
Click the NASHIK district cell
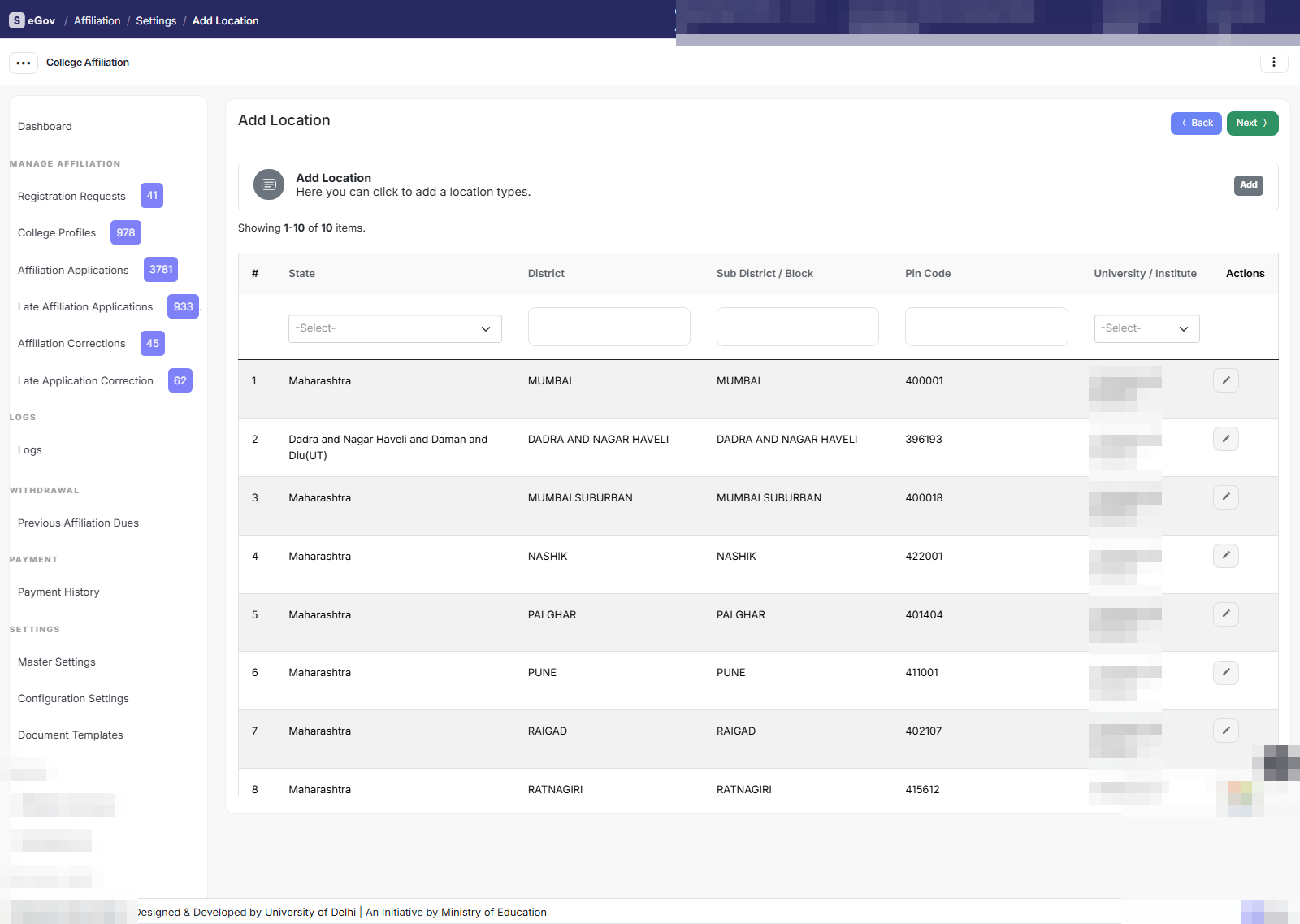point(548,556)
